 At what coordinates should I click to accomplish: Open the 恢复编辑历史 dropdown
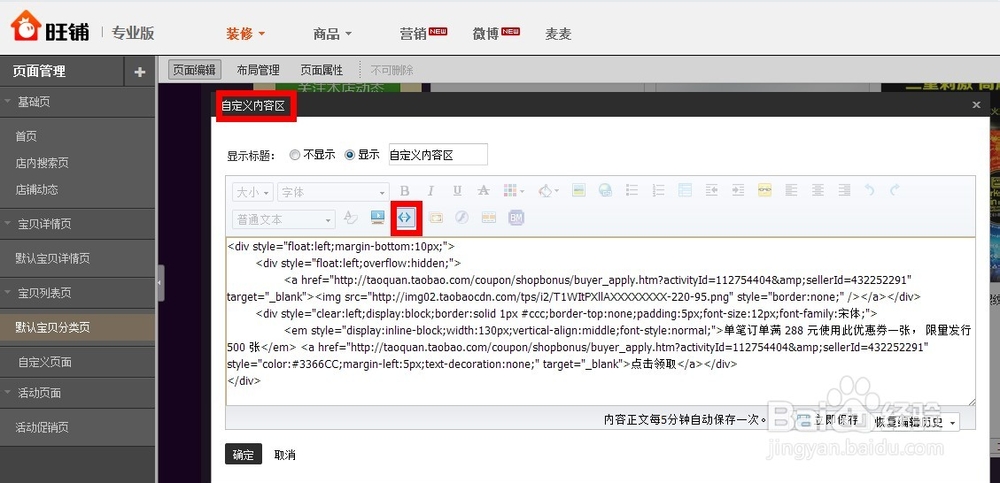(914, 422)
